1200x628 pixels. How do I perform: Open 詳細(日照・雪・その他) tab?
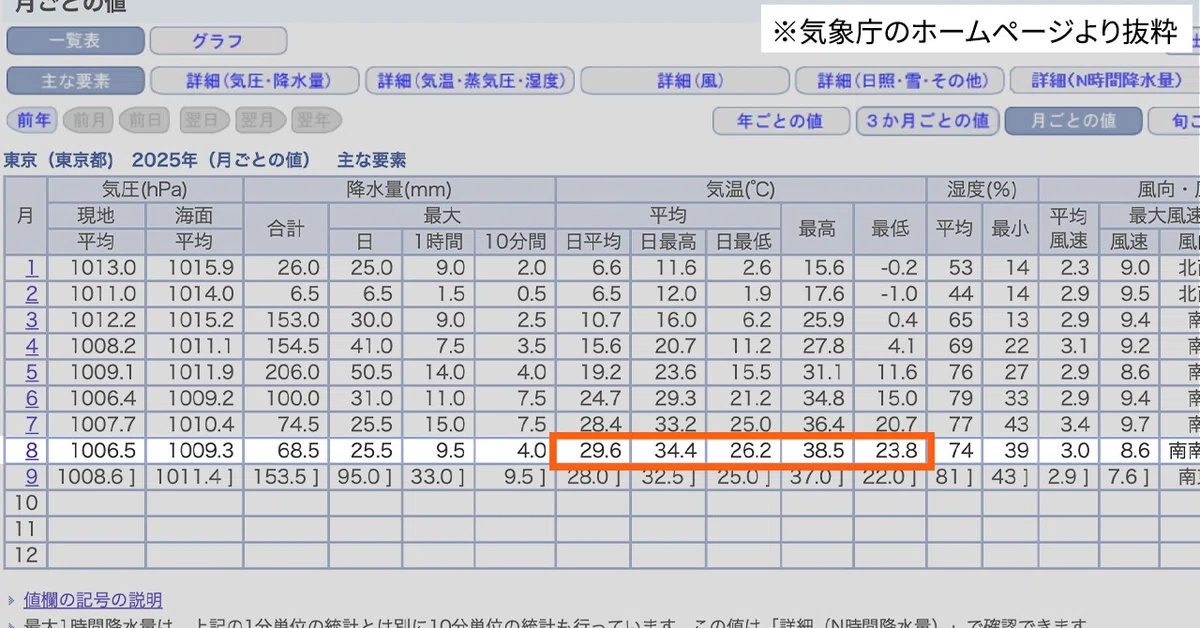[899, 81]
